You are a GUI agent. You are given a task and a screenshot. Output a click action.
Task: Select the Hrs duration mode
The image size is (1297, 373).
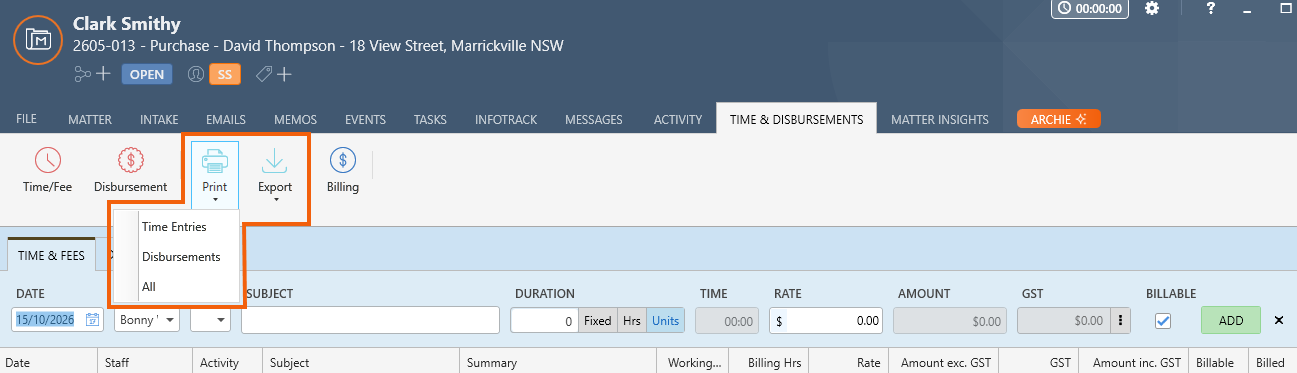click(632, 321)
